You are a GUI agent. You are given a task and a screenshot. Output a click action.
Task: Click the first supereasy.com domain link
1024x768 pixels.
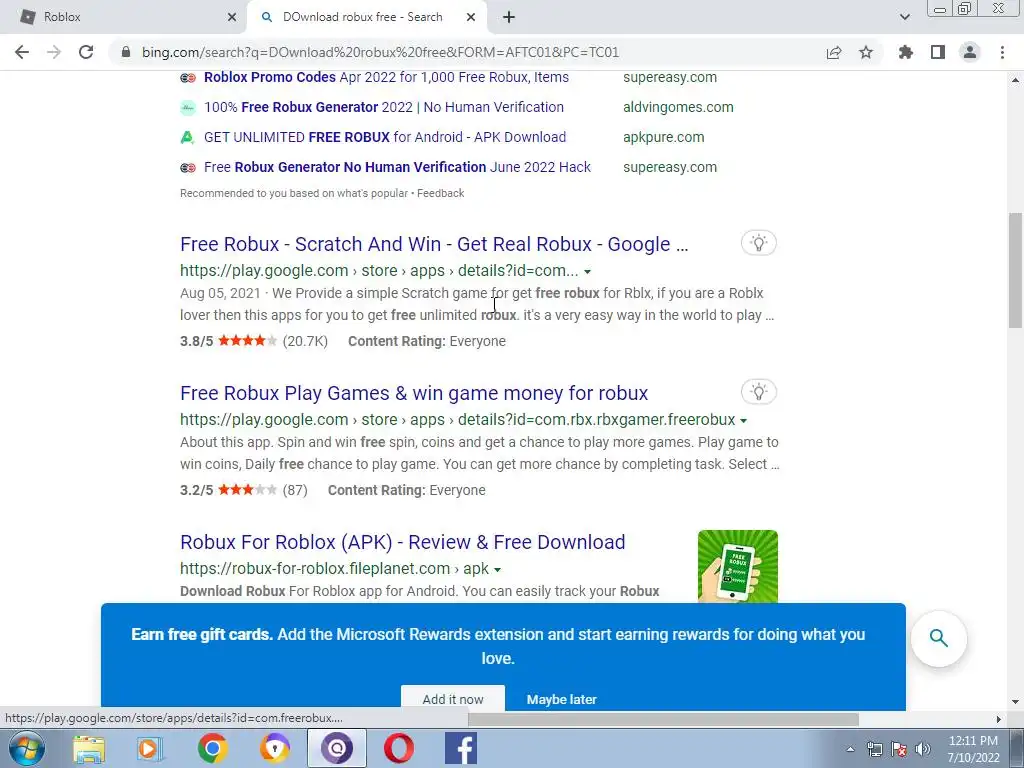669,77
